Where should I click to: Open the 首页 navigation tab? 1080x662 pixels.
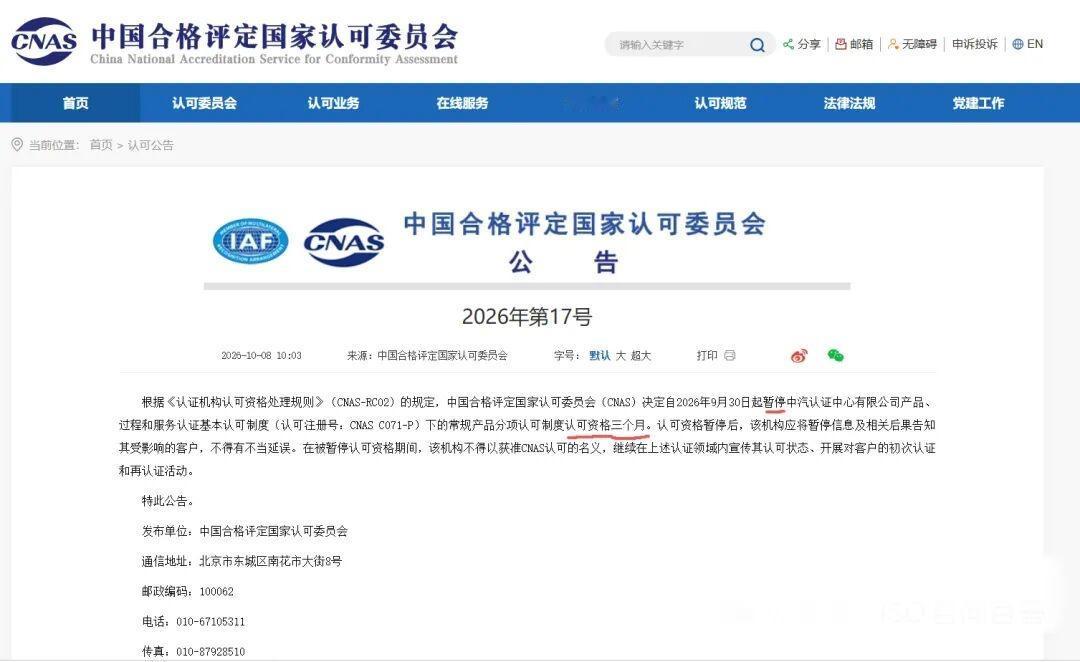pos(75,103)
